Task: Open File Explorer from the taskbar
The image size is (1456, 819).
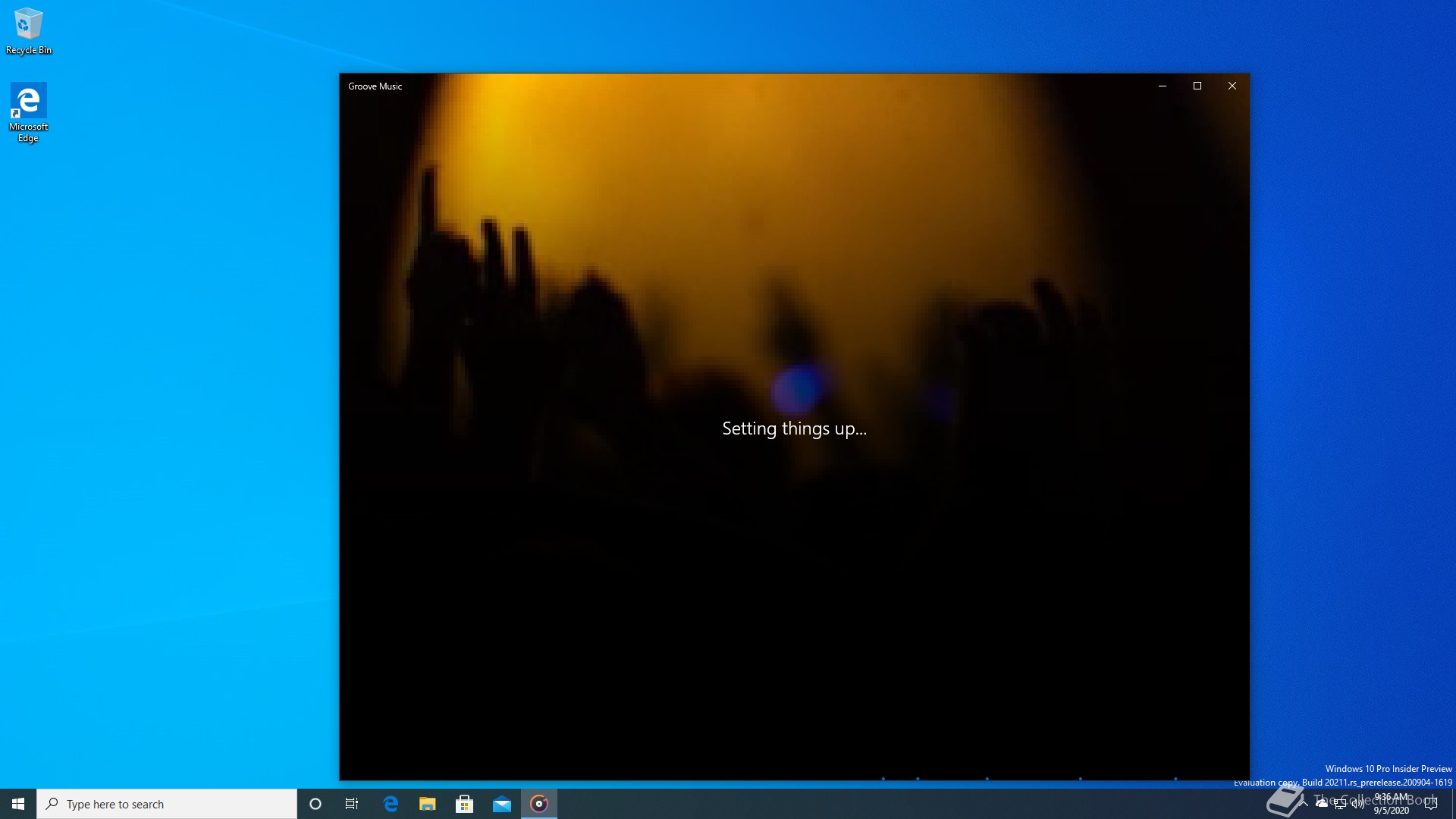Action: click(428, 804)
